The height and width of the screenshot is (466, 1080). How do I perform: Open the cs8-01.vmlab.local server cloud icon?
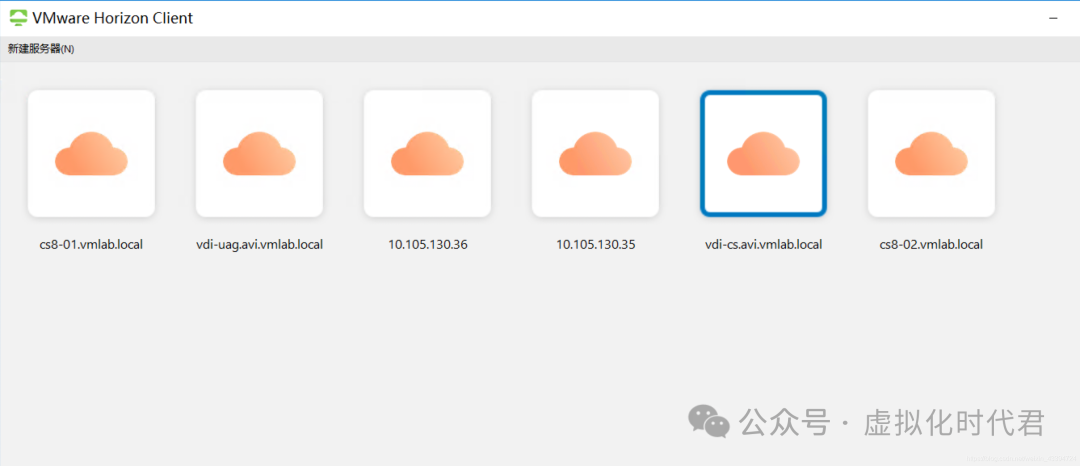tap(91, 153)
